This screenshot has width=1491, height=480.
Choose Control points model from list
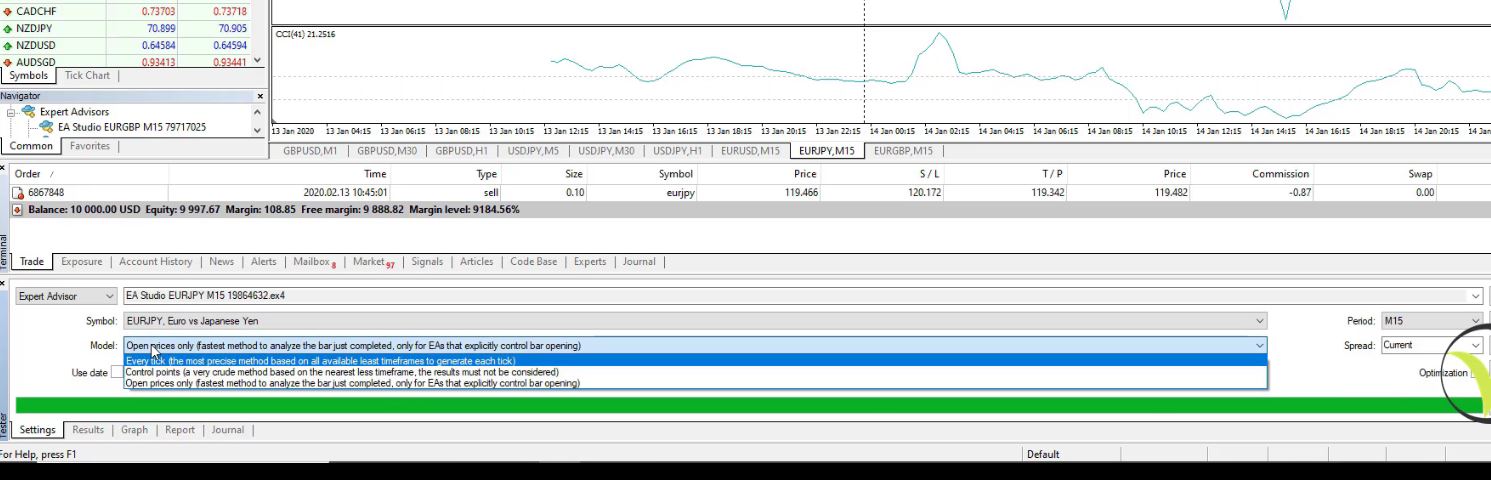(x=341, y=372)
